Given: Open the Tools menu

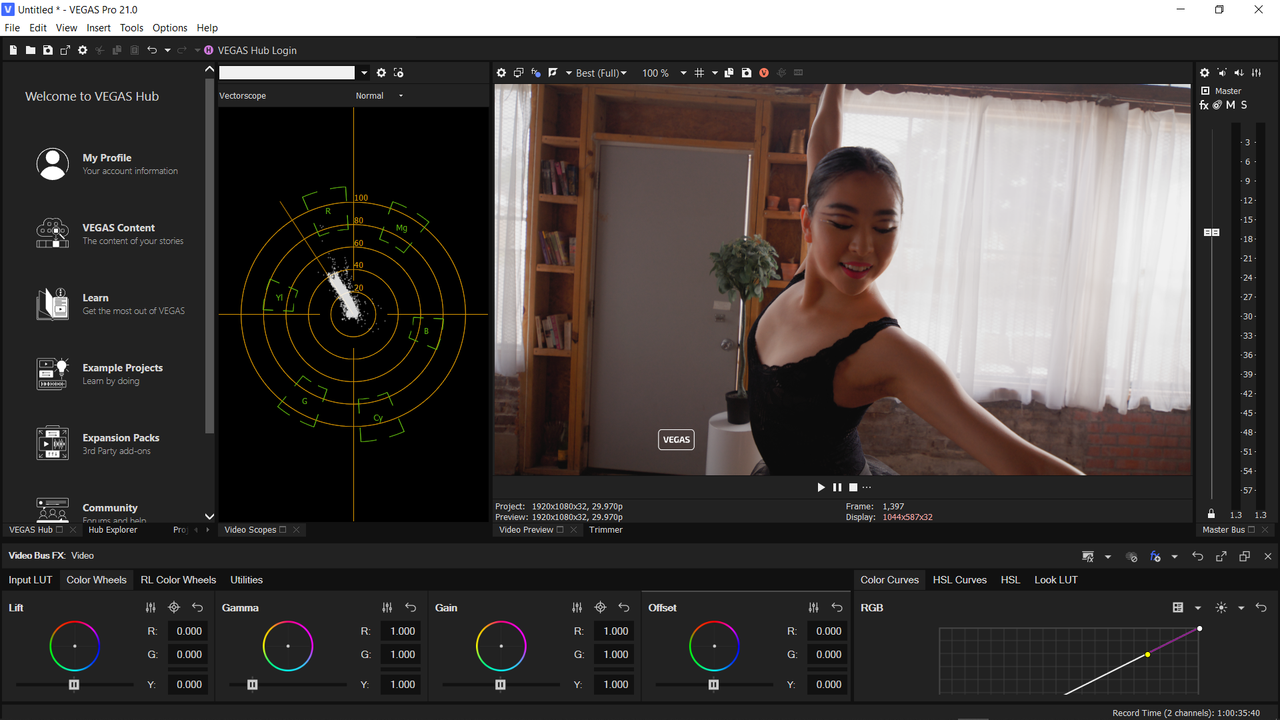Looking at the screenshot, I should (131, 28).
